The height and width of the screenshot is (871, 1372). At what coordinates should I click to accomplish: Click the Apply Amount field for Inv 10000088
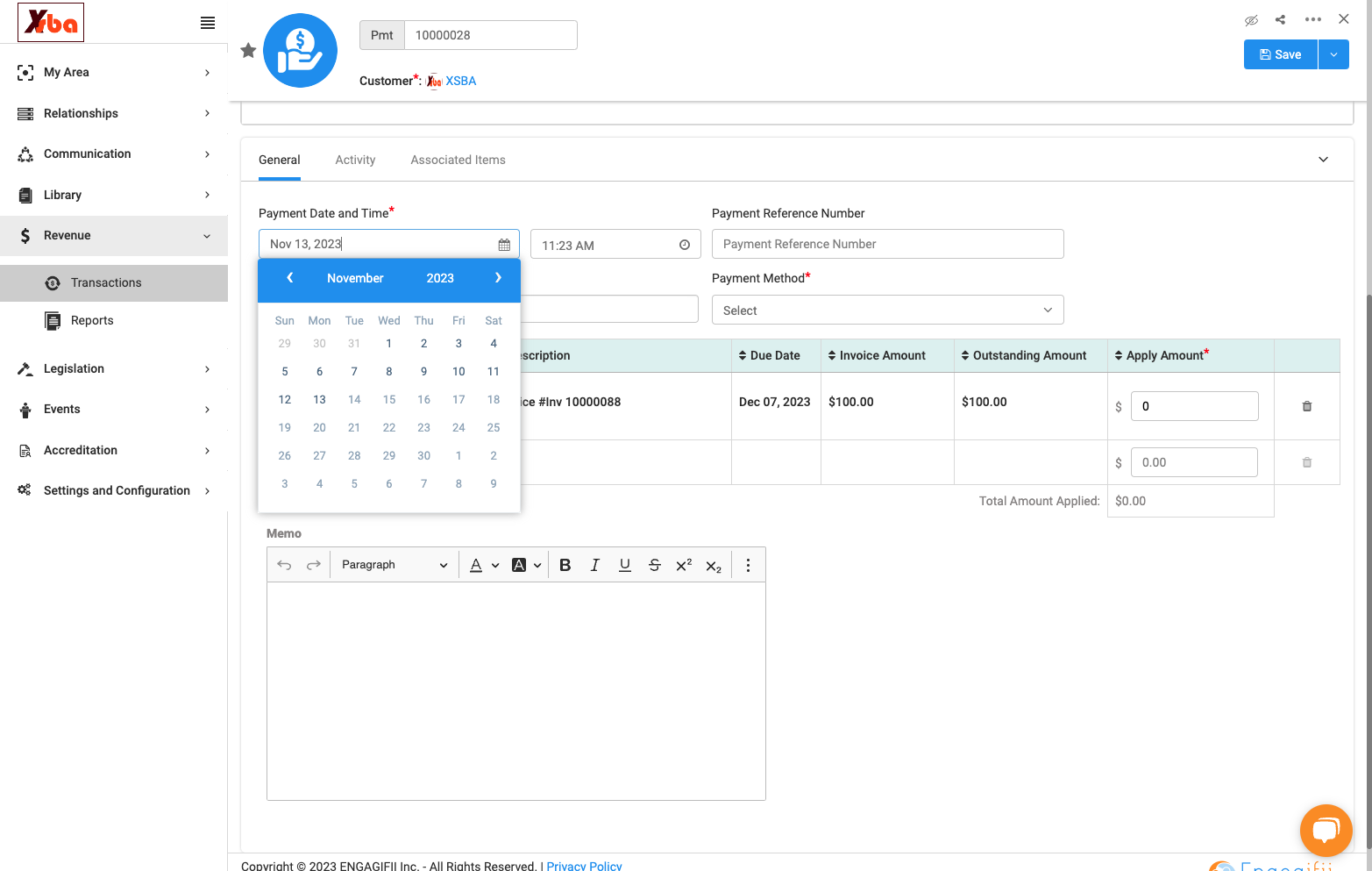[1194, 406]
